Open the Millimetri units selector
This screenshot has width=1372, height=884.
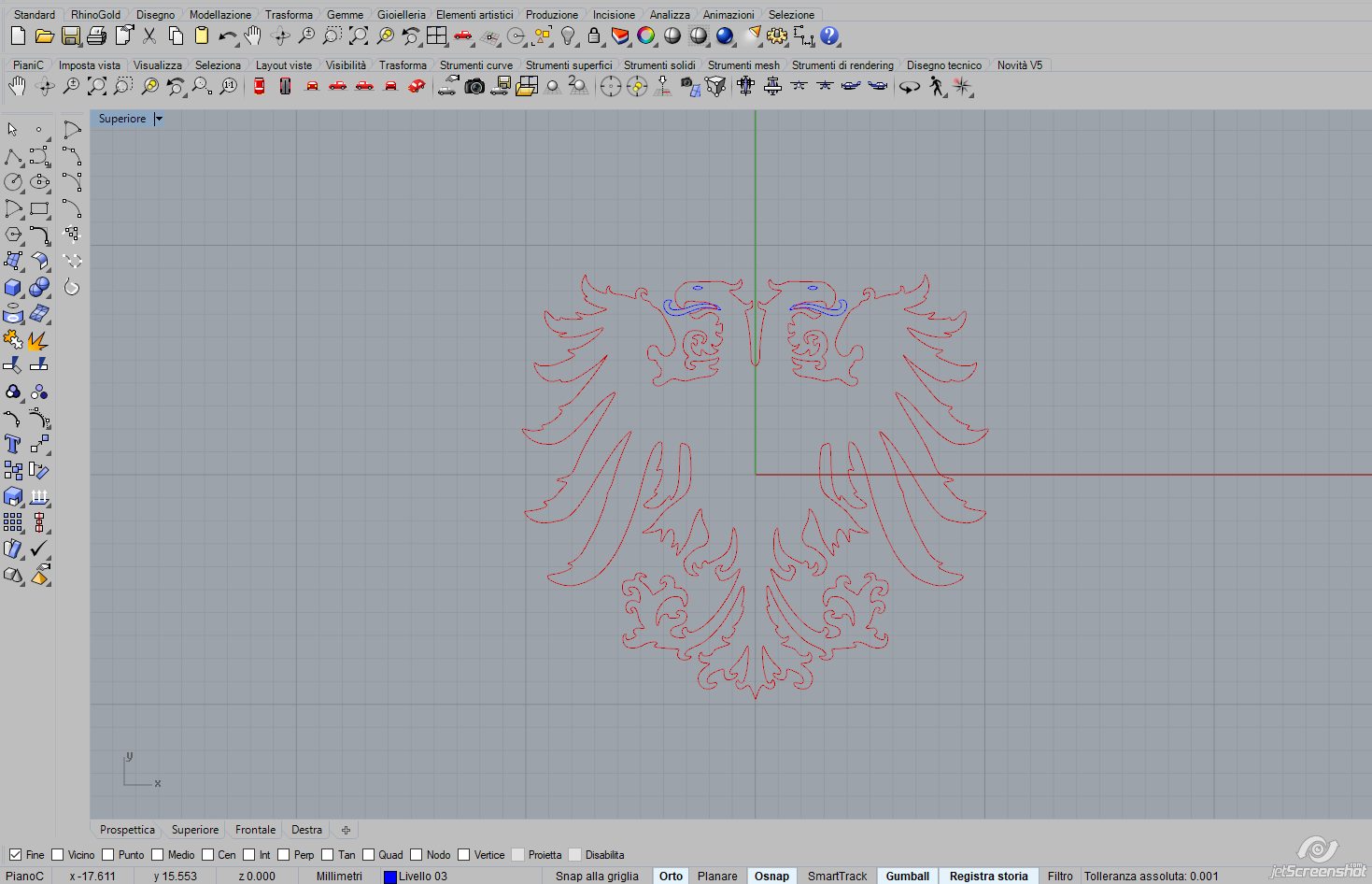pyautogui.click(x=339, y=877)
